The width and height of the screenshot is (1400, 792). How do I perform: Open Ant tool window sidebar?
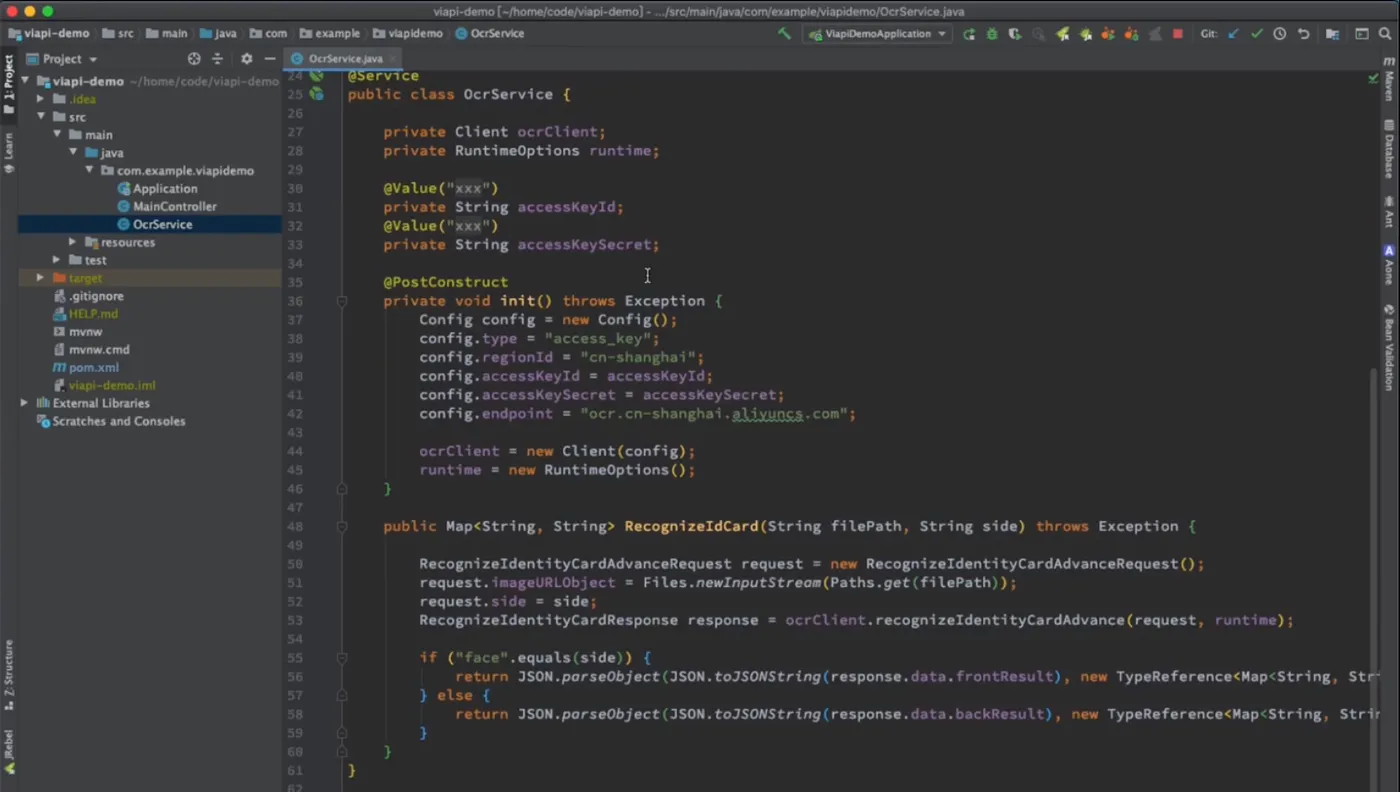1389,212
